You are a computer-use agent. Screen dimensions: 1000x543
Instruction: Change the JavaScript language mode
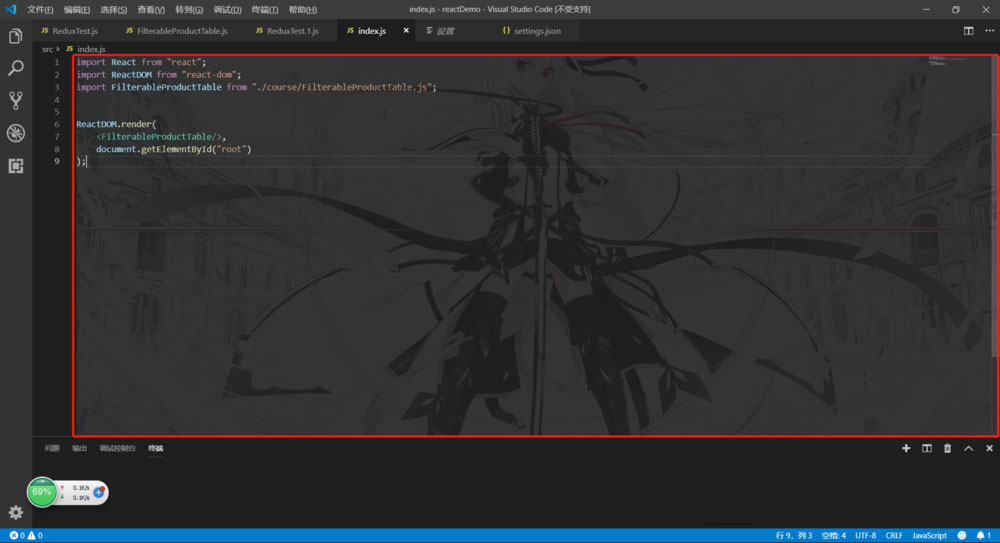(929, 536)
